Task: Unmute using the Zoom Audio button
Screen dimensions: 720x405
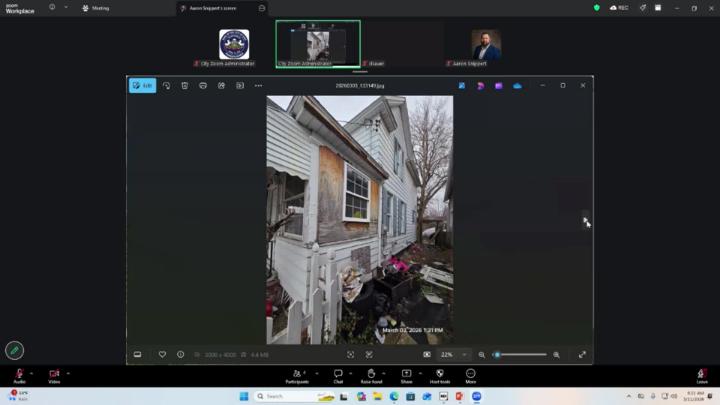Action: pyautogui.click(x=19, y=375)
